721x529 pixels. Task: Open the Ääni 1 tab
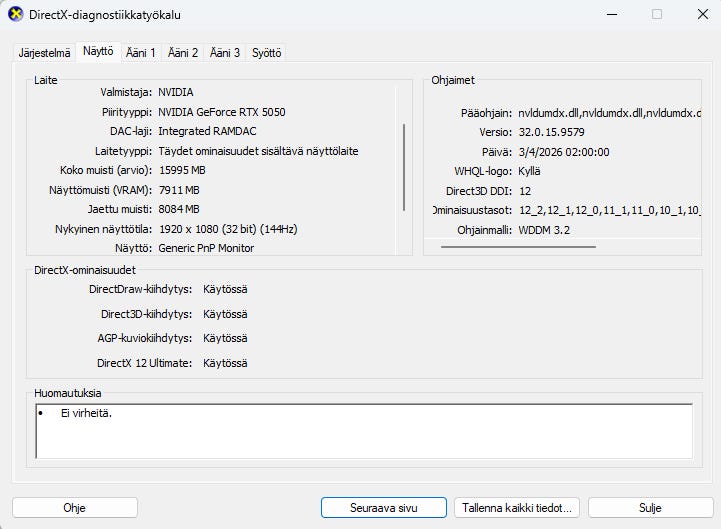tap(141, 53)
